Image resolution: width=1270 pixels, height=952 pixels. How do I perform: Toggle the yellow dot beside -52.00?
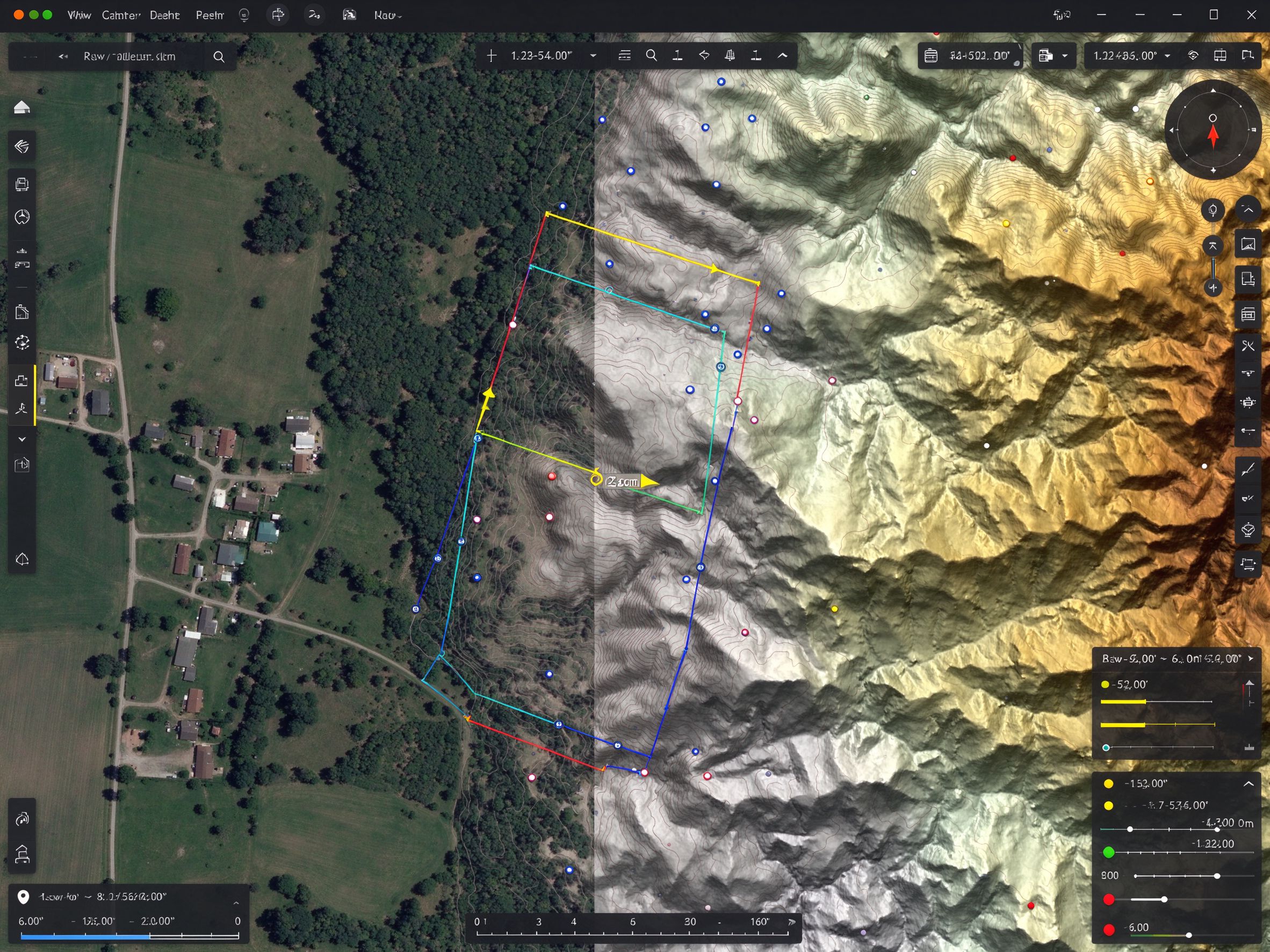pos(1105,685)
